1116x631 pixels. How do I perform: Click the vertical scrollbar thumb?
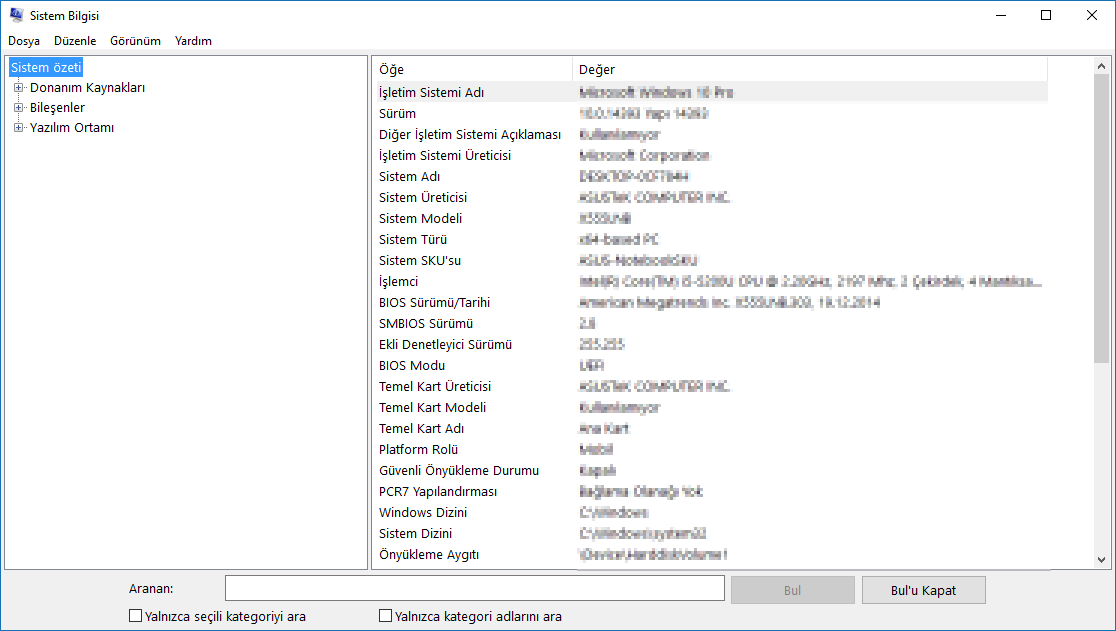(x=1101, y=216)
